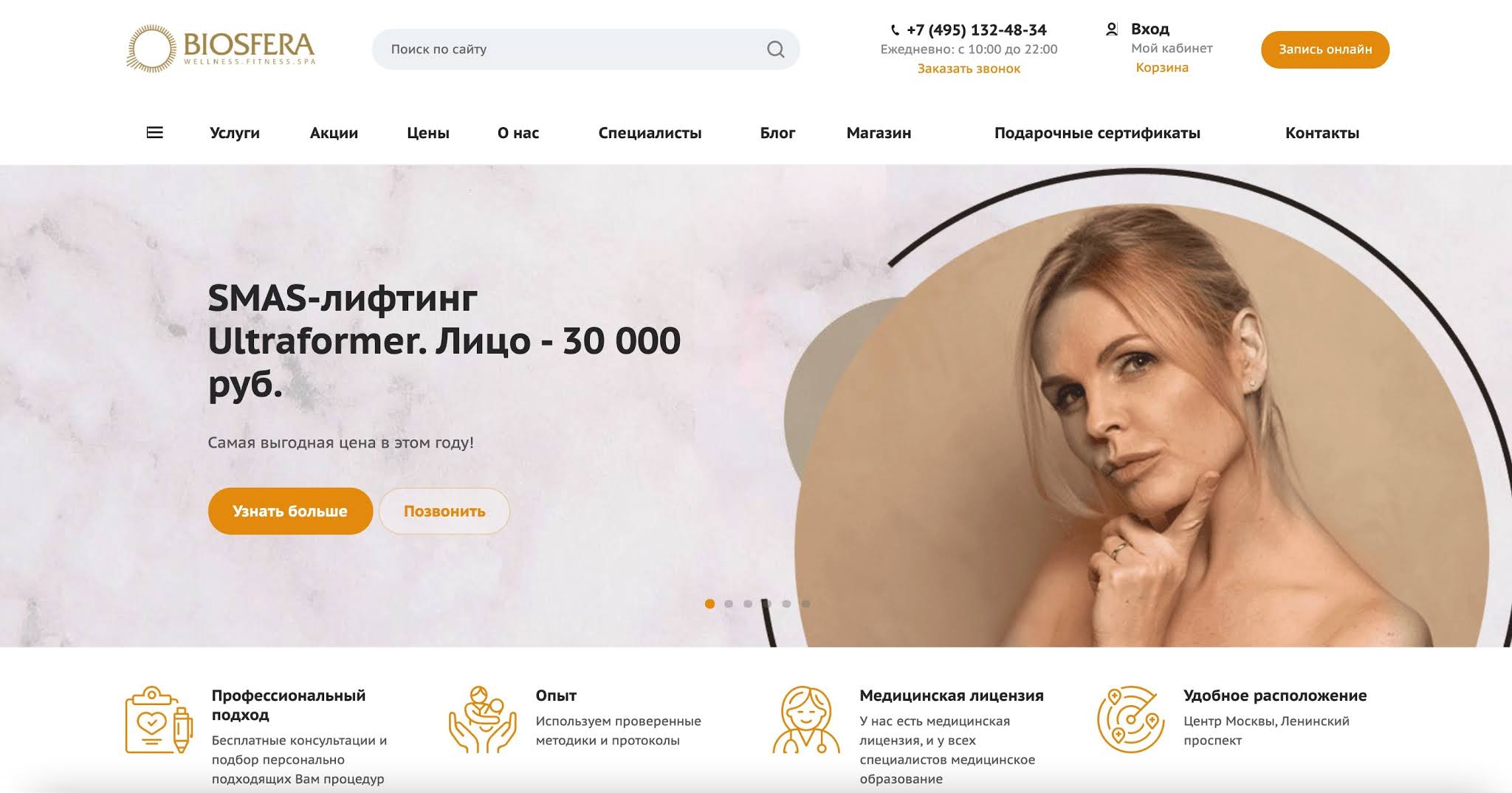
Task: Click the doctor icon for Медицинская лицензия
Action: [x=806, y=720]
